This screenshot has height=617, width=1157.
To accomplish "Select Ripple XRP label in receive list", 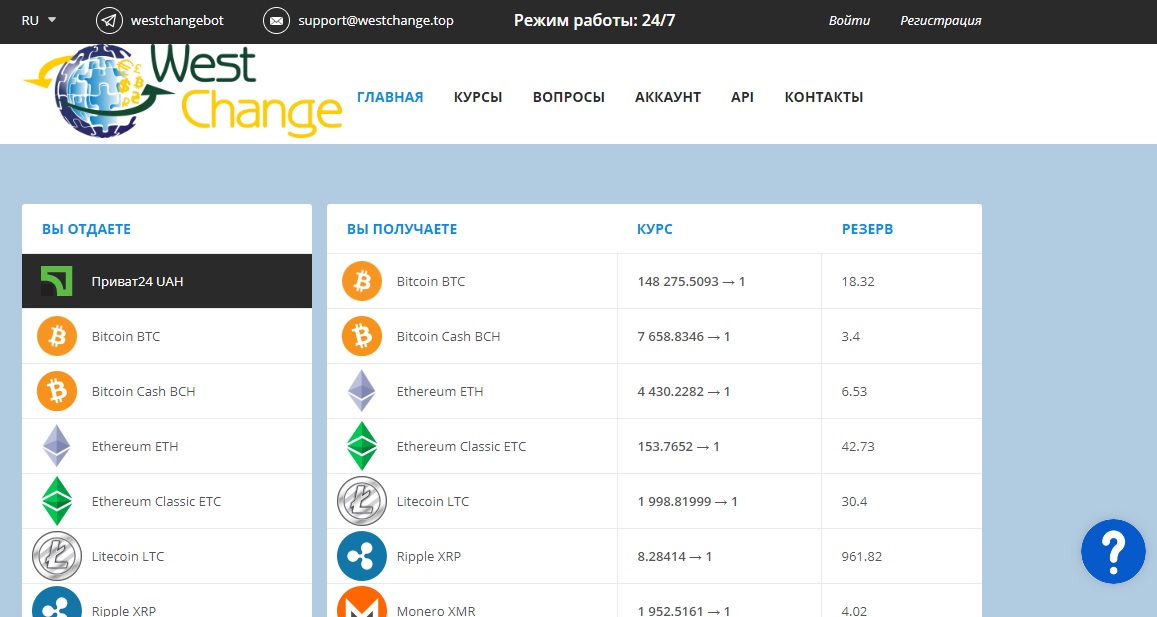I will (429, 556).
